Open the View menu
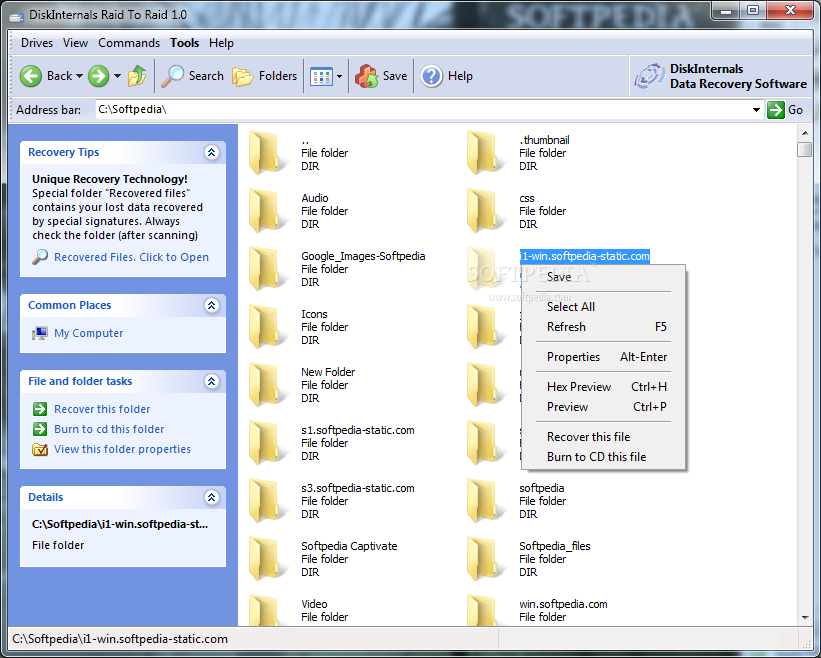The height and width of the screenshot is (658, 821). (x=75, y=43)
